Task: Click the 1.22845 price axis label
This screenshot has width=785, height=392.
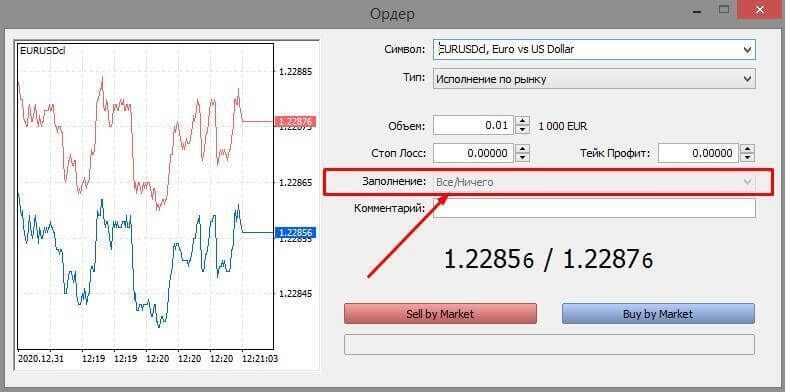Action: click(295, 294)
